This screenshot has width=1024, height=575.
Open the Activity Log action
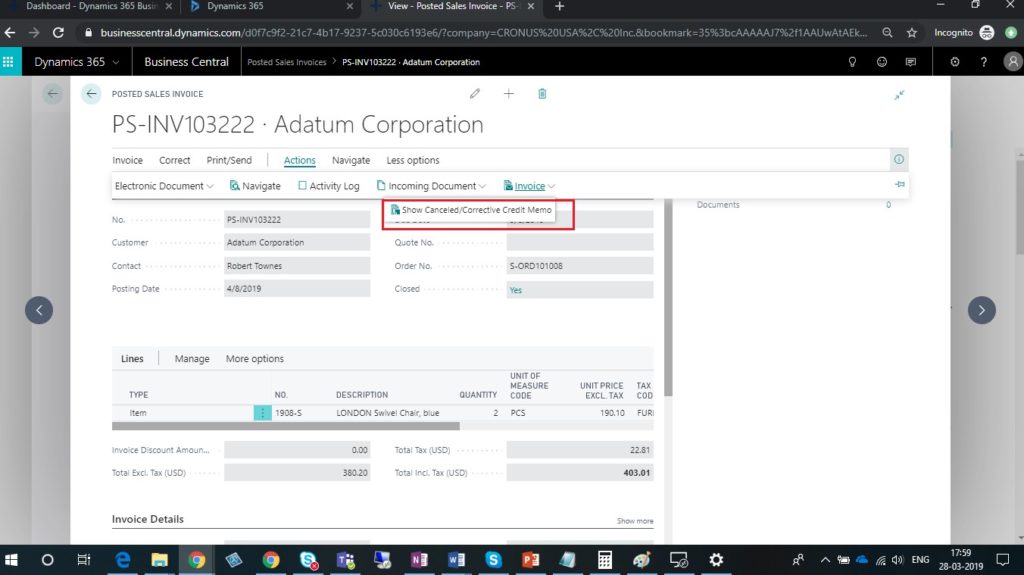(328, 186)
